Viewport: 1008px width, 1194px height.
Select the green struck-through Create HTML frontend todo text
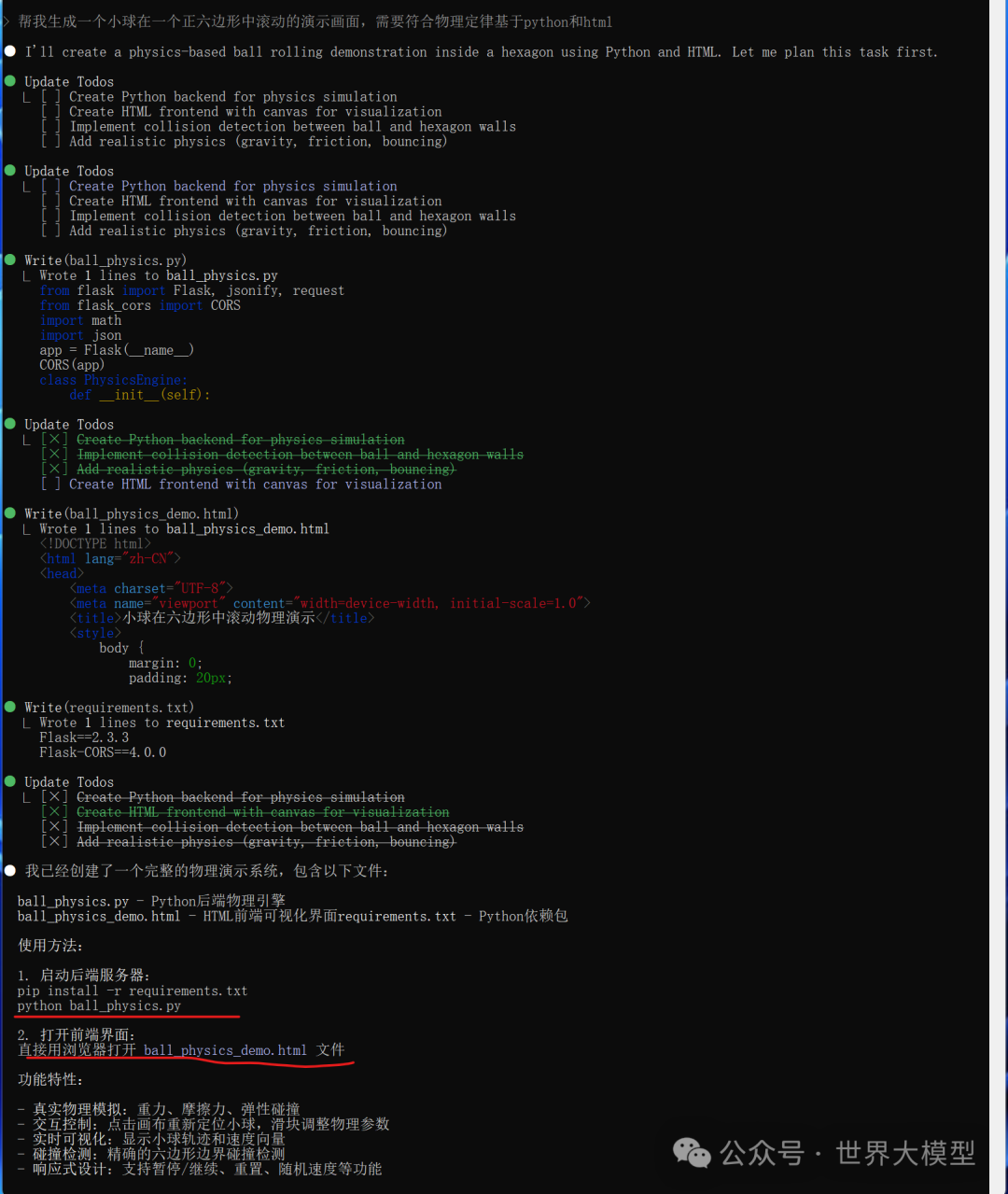262,812
